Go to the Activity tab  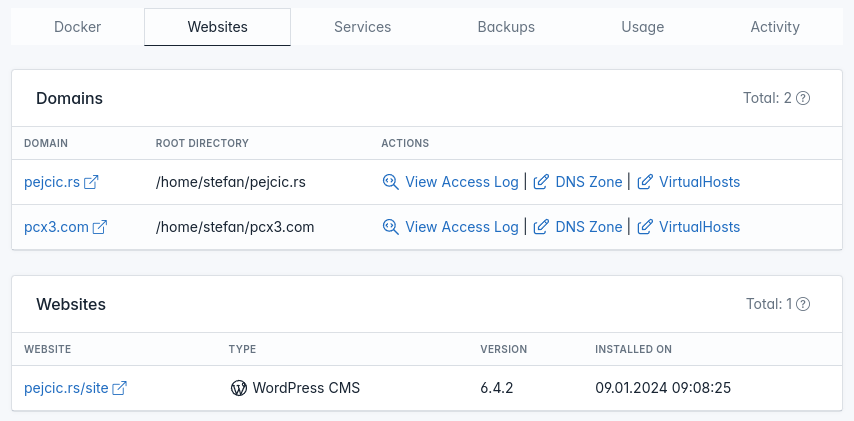point(775,27)
